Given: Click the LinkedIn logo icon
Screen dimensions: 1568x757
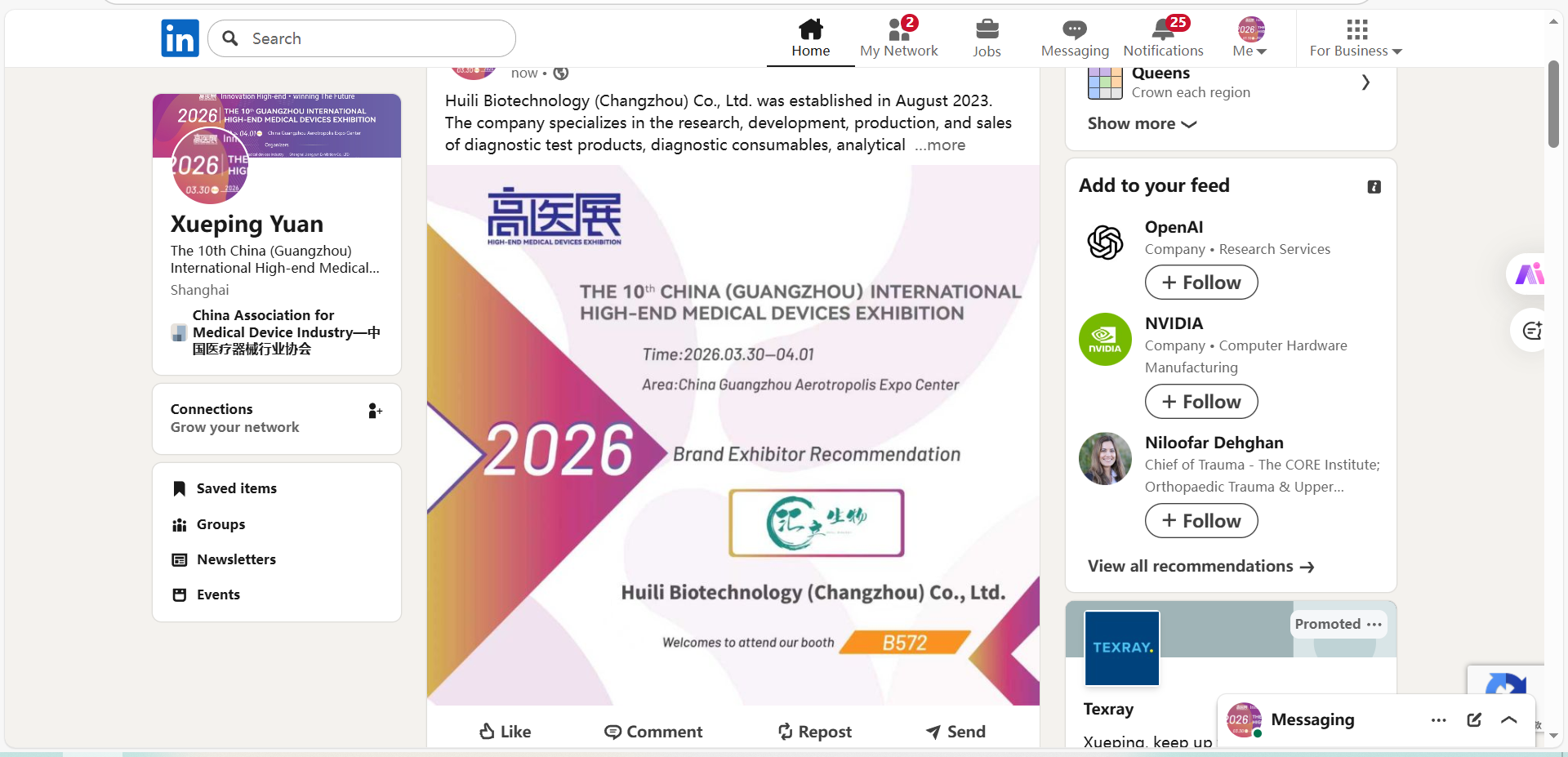Looking at the screenshot, I should [180, 38].
